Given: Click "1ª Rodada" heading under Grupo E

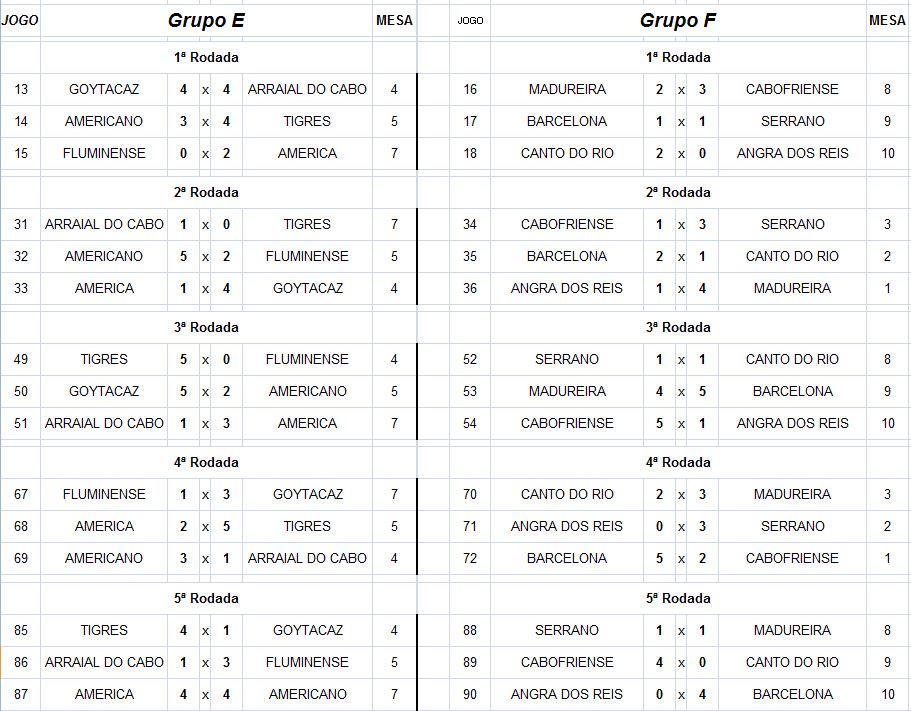Looking at the screenshot, I should tap(206, 57).
